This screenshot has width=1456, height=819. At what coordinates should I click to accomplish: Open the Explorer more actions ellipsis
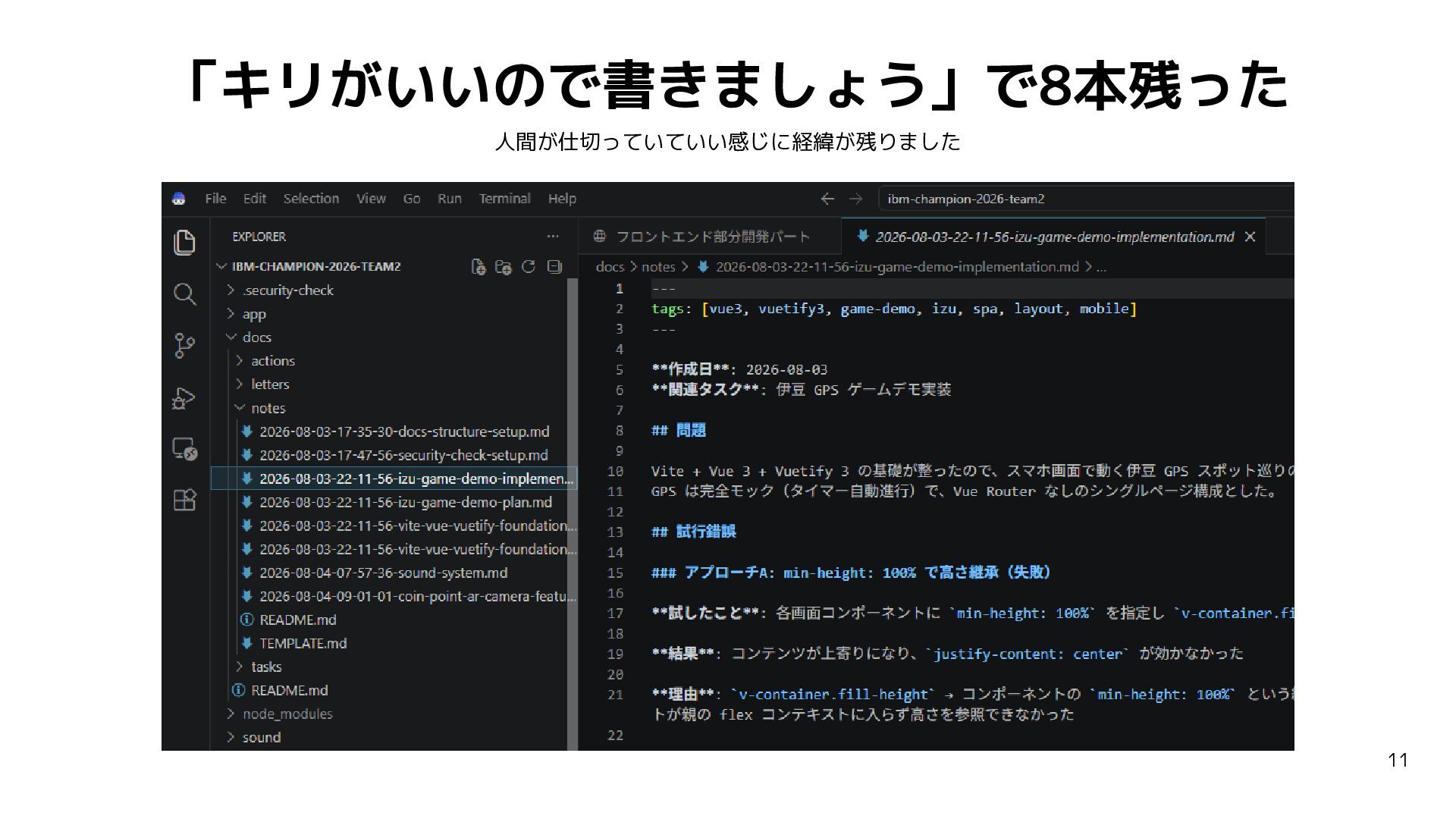coord(553,237)
